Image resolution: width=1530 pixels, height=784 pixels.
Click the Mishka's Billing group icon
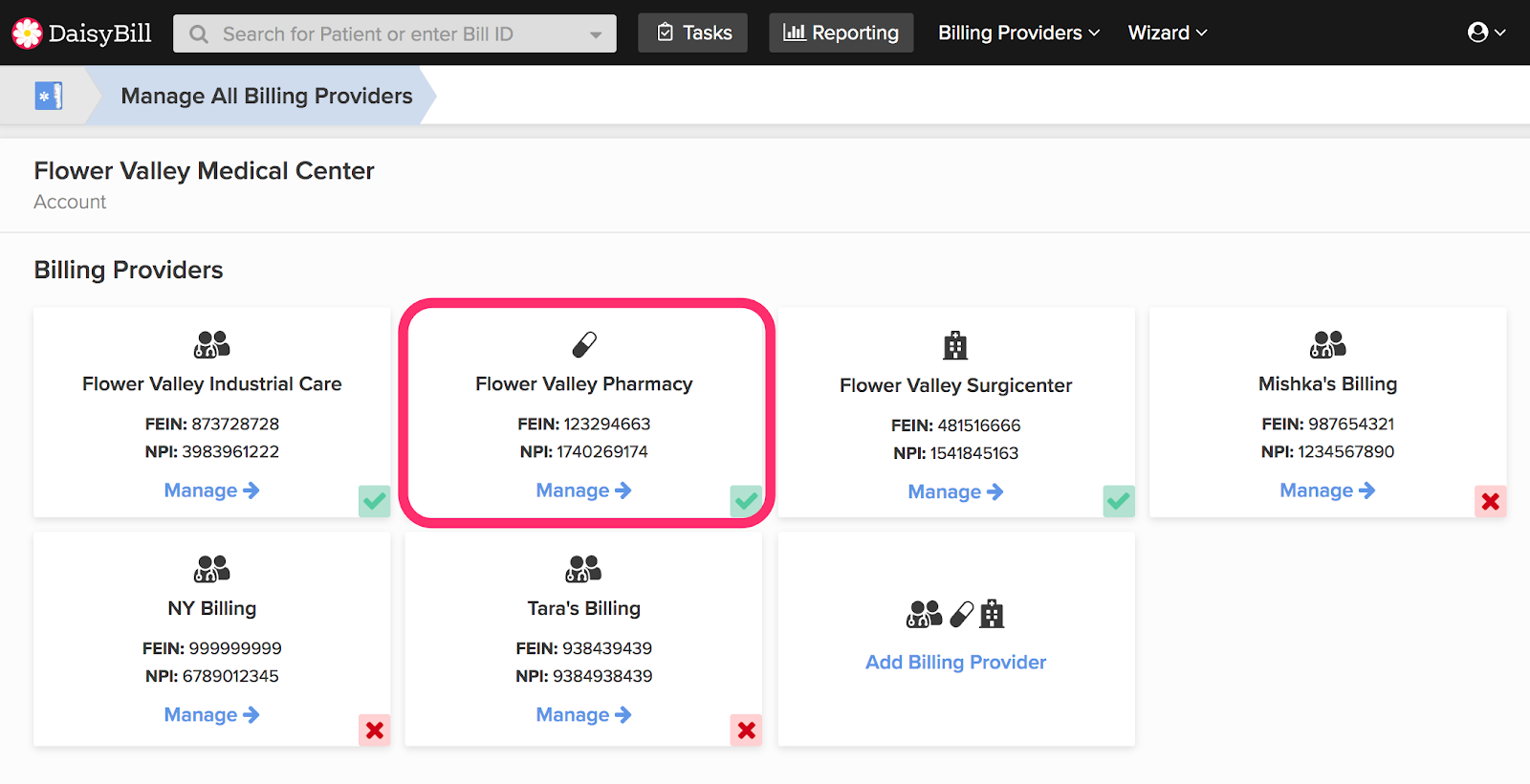1327,344
